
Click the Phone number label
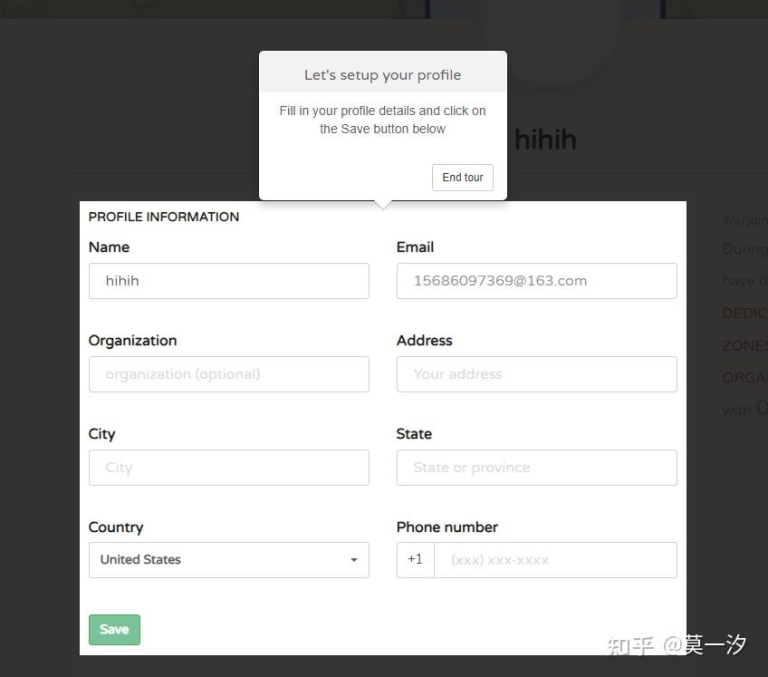coord(446,527)
